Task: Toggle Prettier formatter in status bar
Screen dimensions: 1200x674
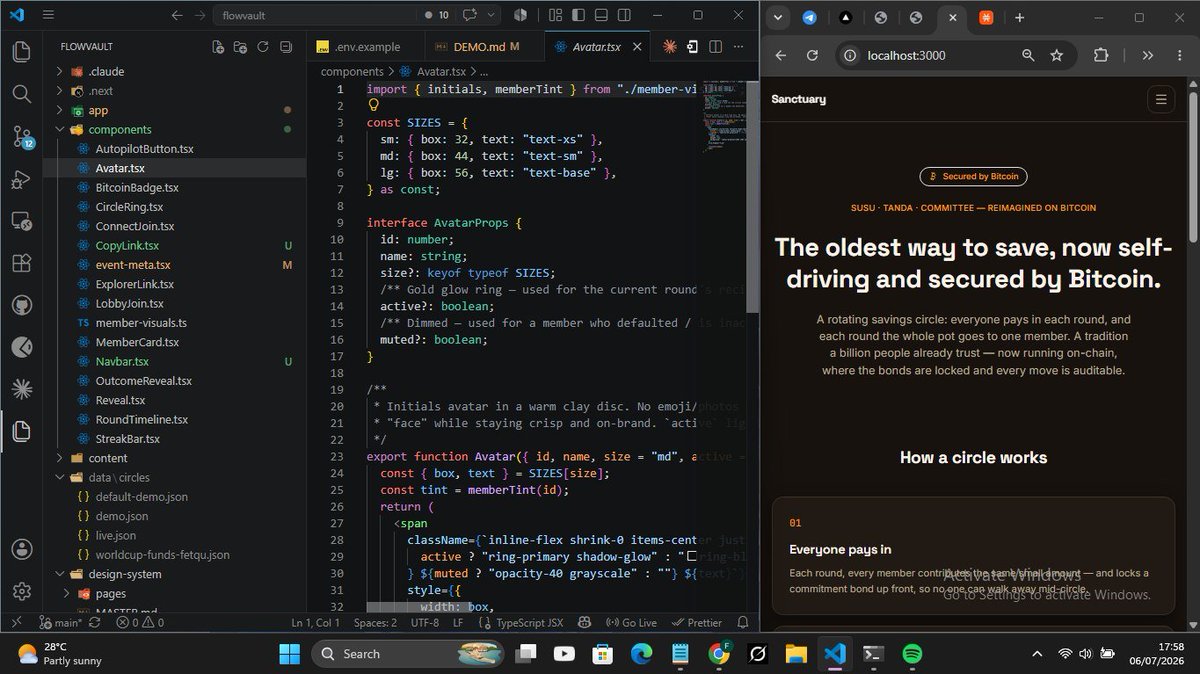Action: [x=697, y=622]
